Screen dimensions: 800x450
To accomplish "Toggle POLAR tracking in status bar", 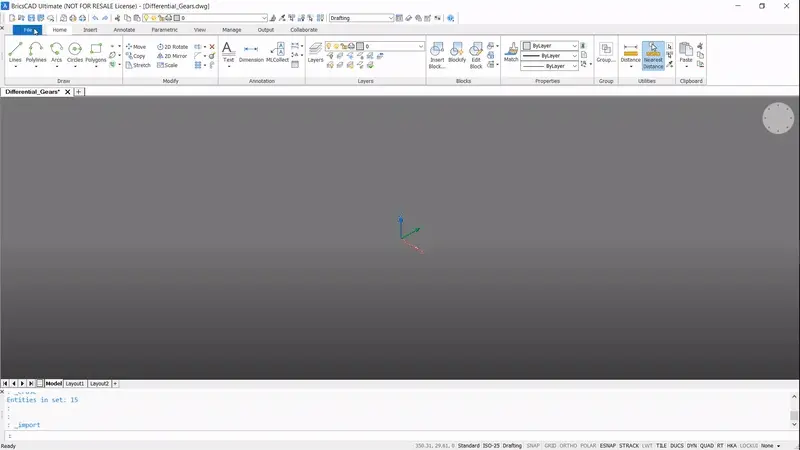I will tap(588, 445).
